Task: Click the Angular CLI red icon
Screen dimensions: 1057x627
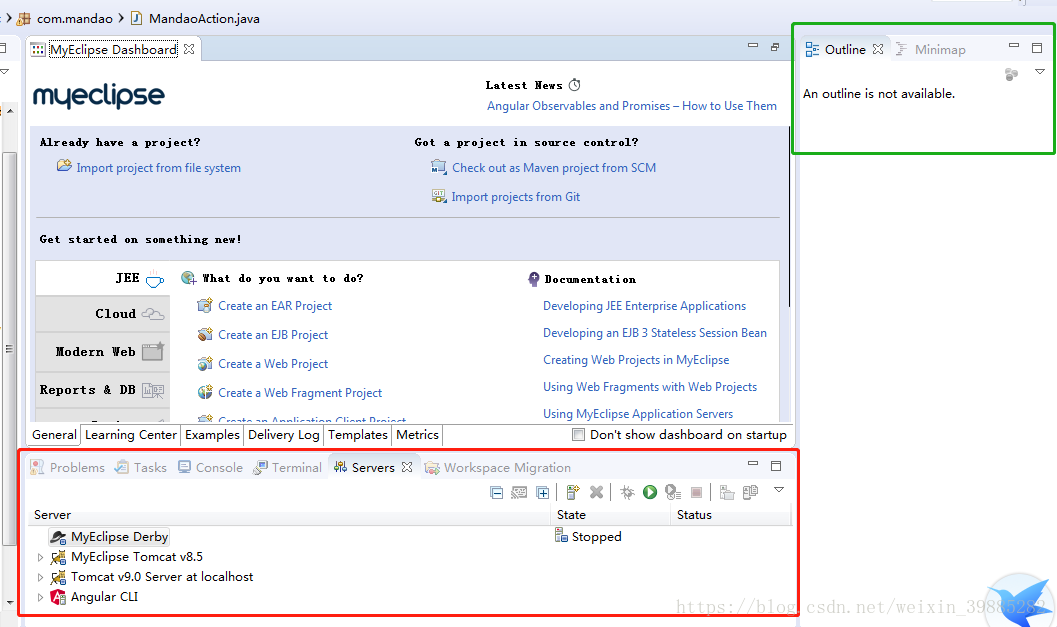Action: [58, 597]
